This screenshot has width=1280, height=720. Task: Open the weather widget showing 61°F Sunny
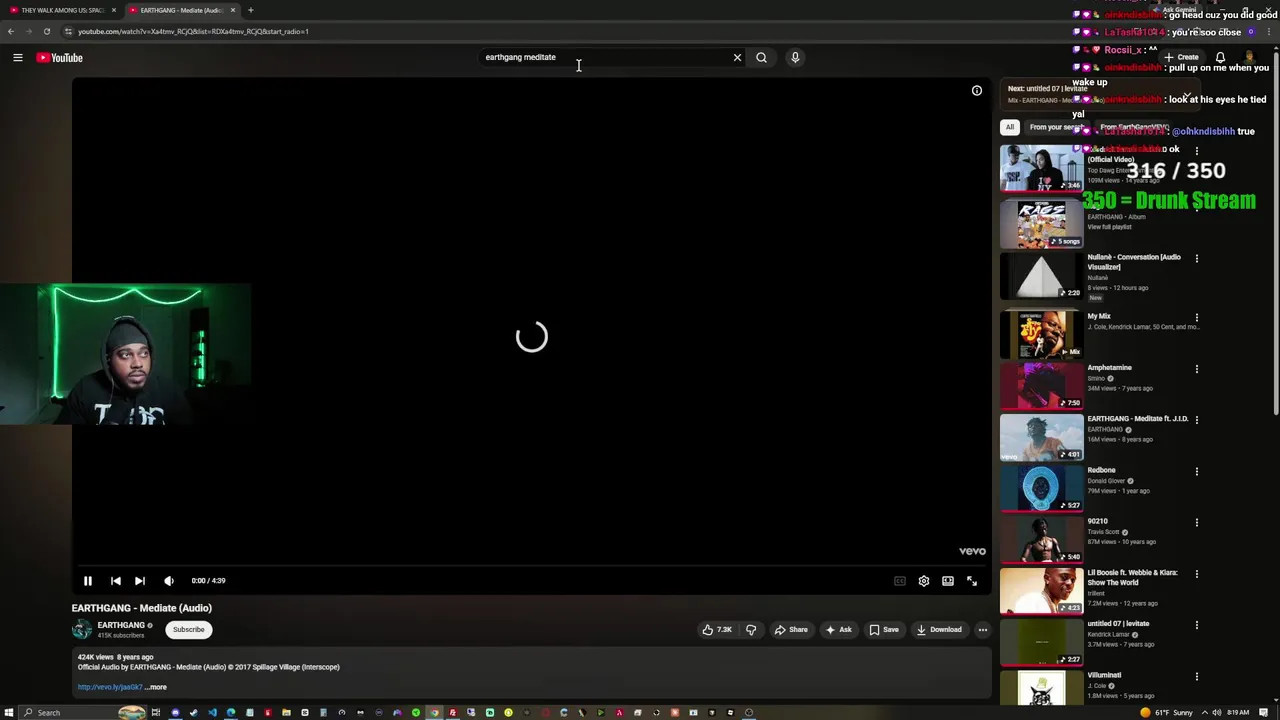tap(1168, 712)
